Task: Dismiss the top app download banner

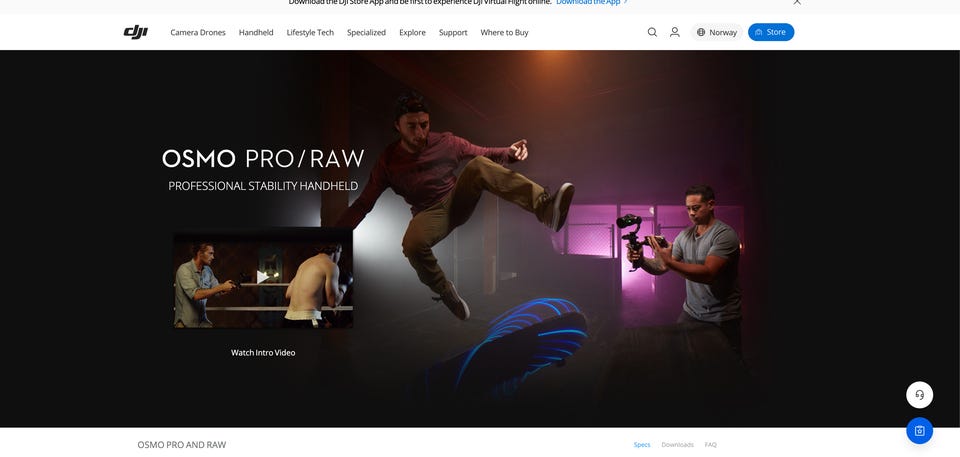Action: click(x=797, y=2)
